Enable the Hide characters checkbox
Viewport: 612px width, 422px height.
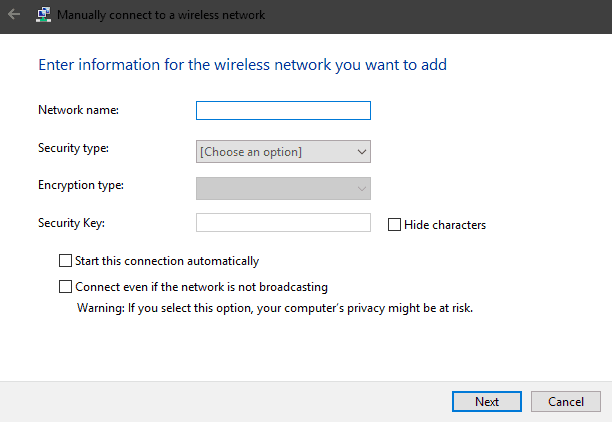coord(394,225)
